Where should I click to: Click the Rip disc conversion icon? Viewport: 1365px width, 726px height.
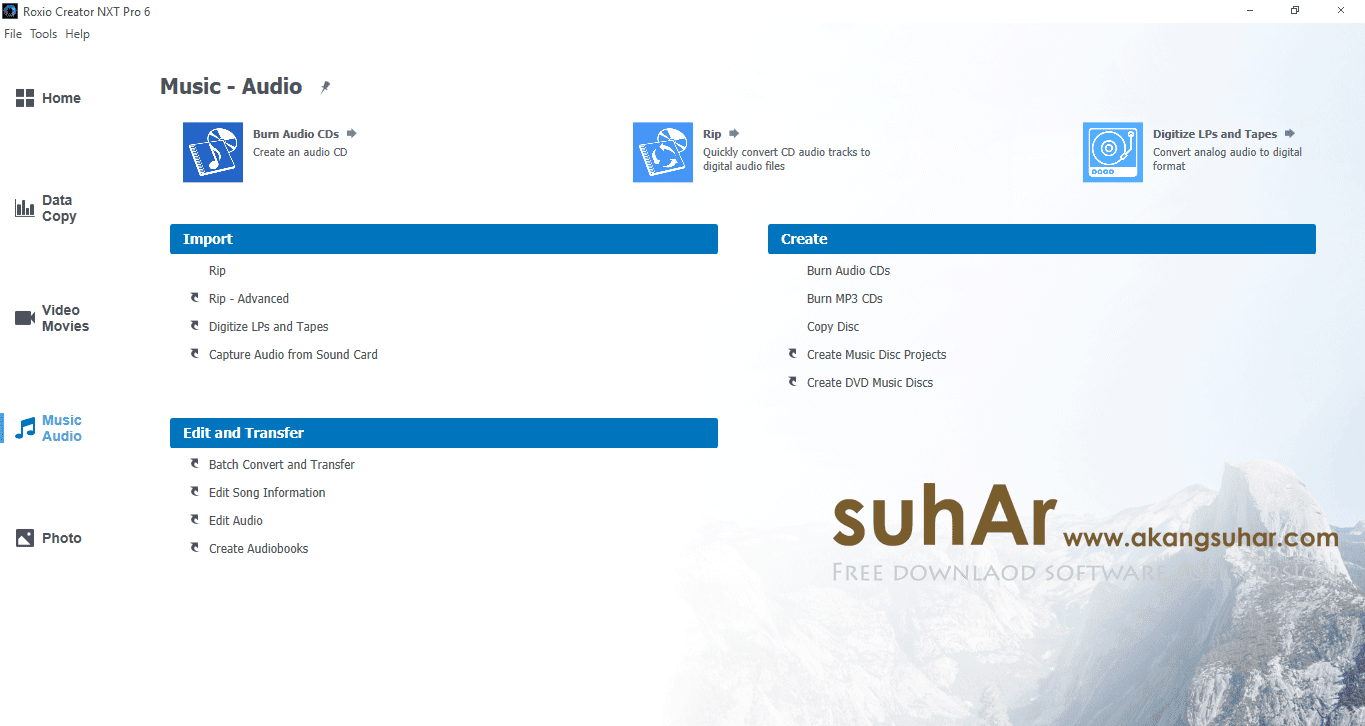coord(663,152)
